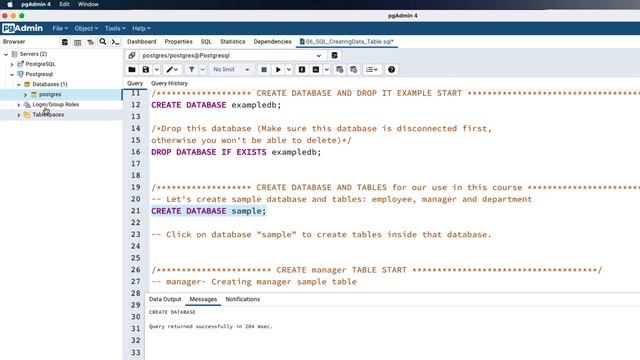Switch to the Dependencies tab
The image size is (640, 360).
[x=272, y=42]
